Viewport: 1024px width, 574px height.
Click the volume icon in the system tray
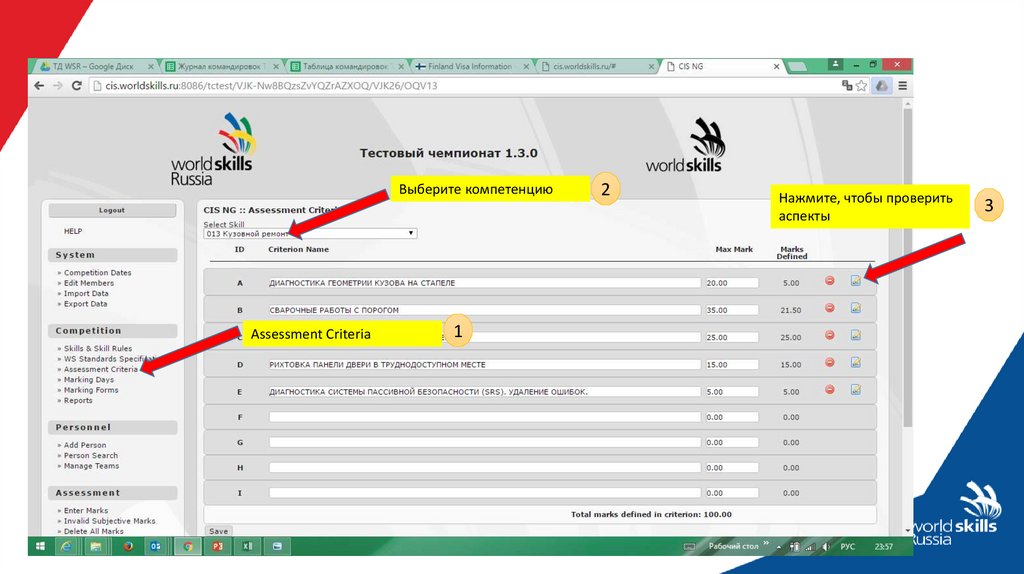click(x=825, y=547)
